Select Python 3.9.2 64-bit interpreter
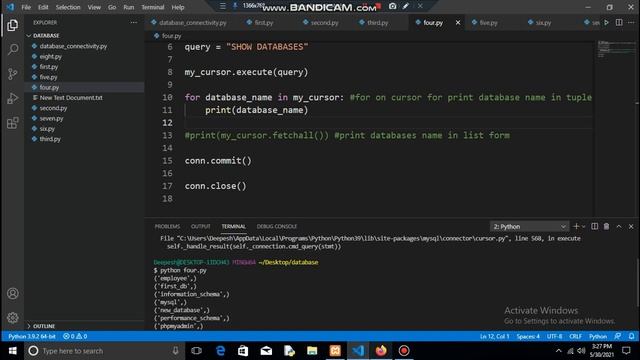 32,336
